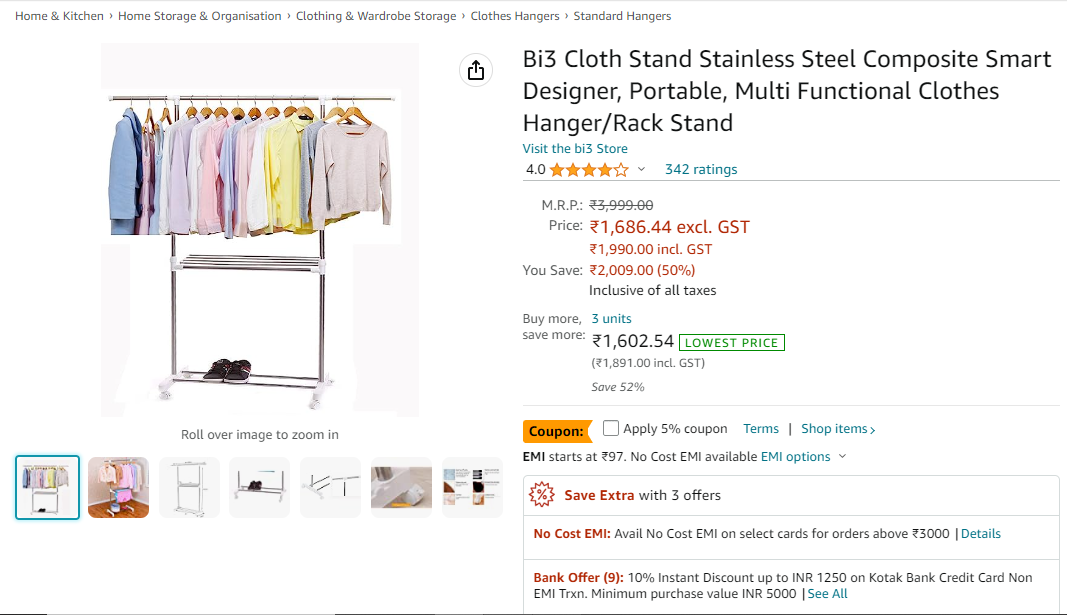Visit the bi3 Store link
Viewport: 1067px width, 615px height.
pos(575,149)
